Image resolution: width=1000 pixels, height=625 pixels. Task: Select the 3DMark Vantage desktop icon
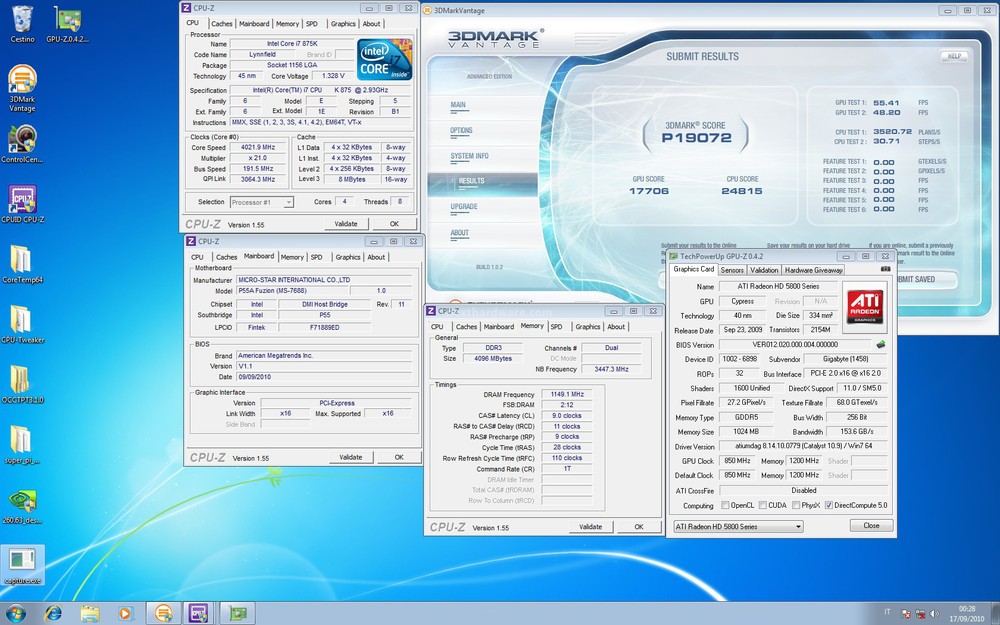22,89
